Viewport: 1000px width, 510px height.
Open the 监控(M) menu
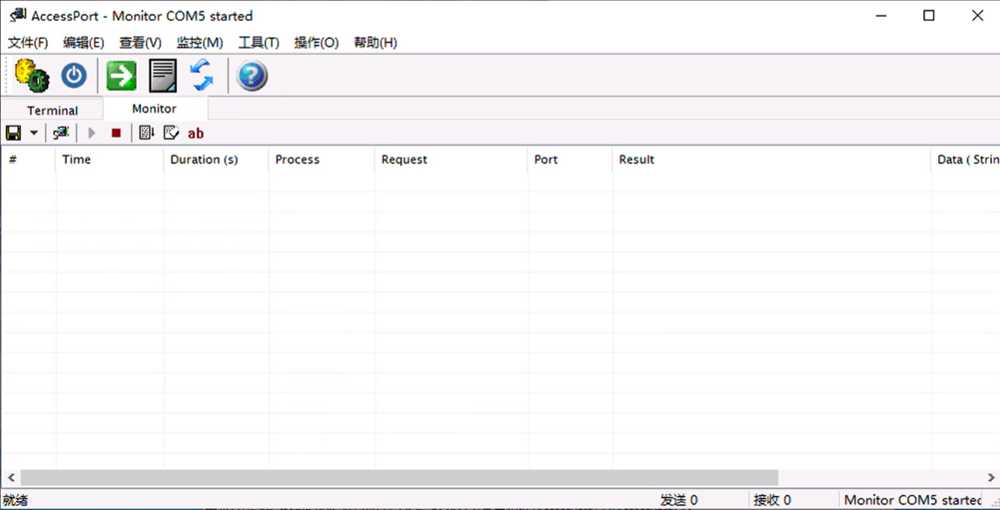199,43
